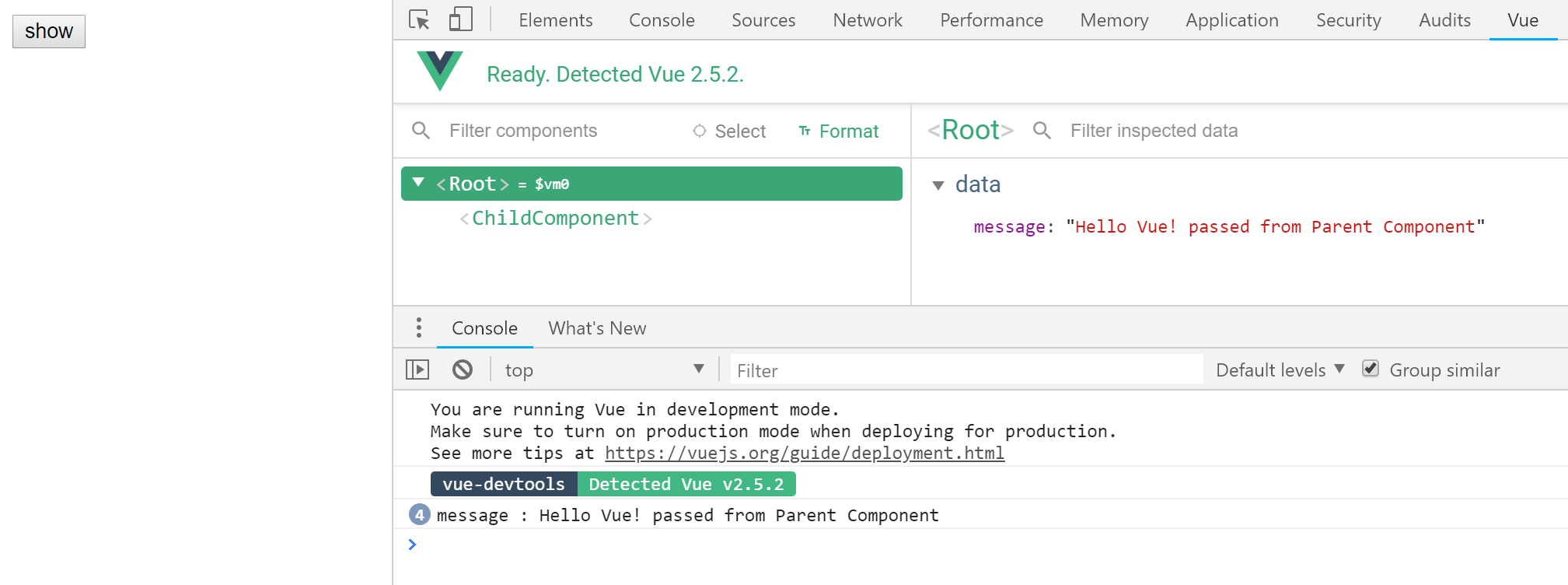This screenshot has height=585, width=1568.
Task: Select the drawer Console tab
Action: click(x=484, y=328)
